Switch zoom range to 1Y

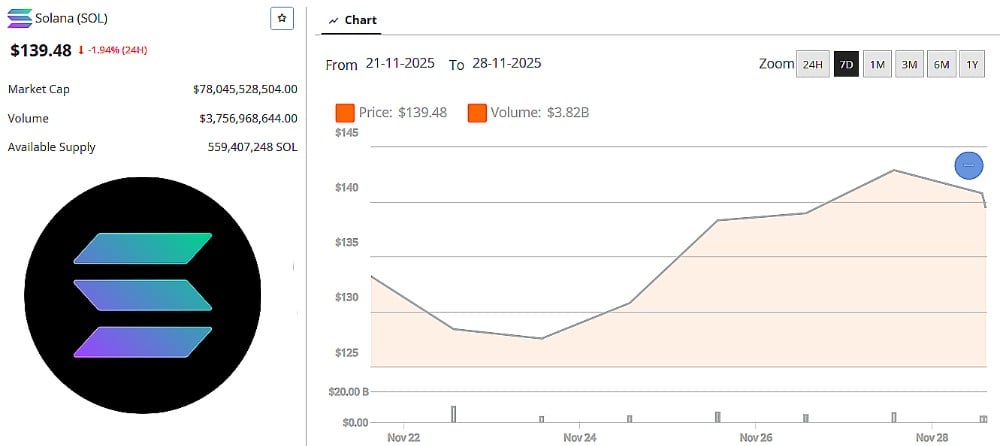(x=972, y=65)
